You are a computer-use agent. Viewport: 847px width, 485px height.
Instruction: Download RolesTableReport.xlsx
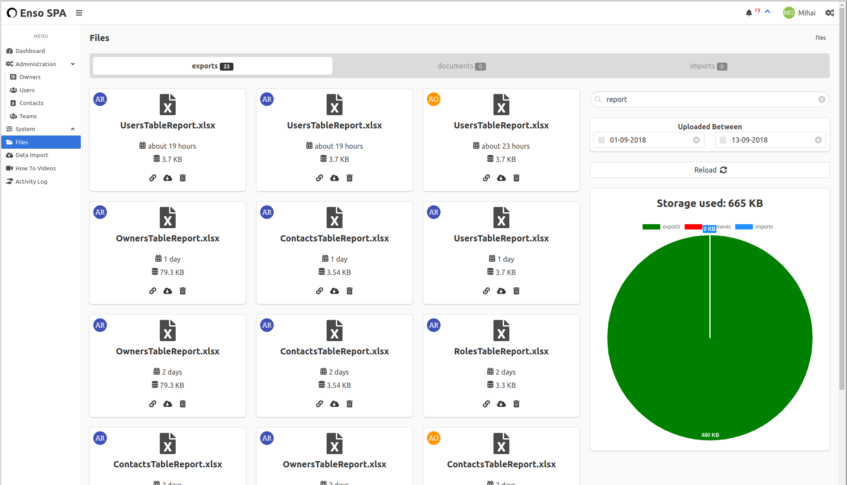[x=501, y=403]
